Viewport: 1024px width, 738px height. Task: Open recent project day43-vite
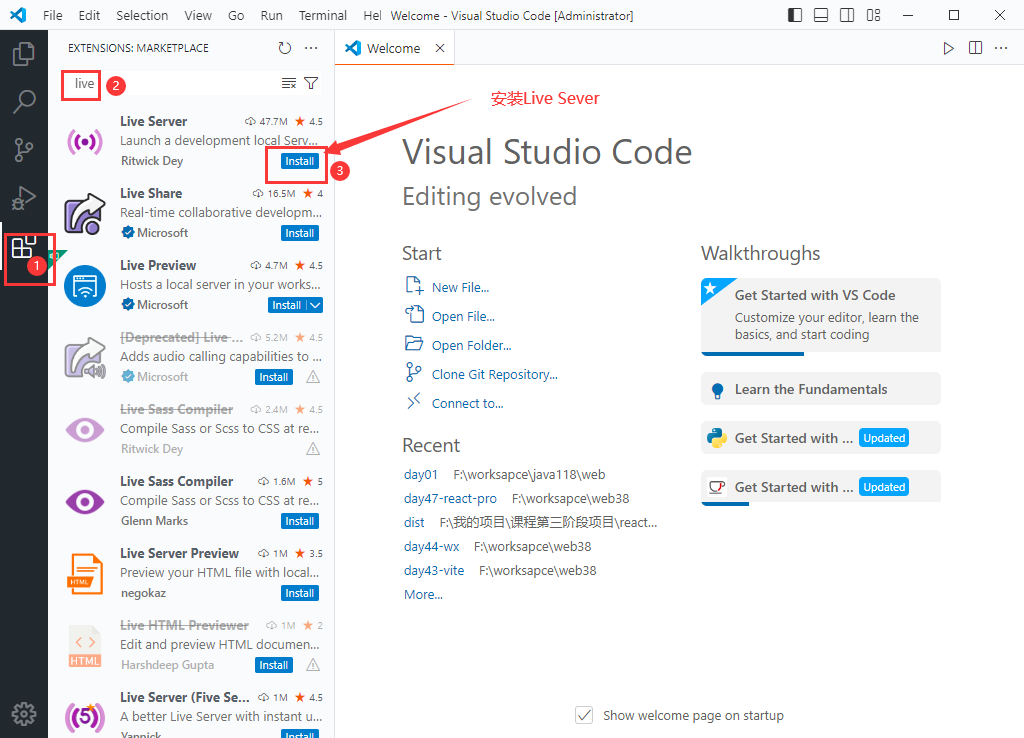coord(434,571)
